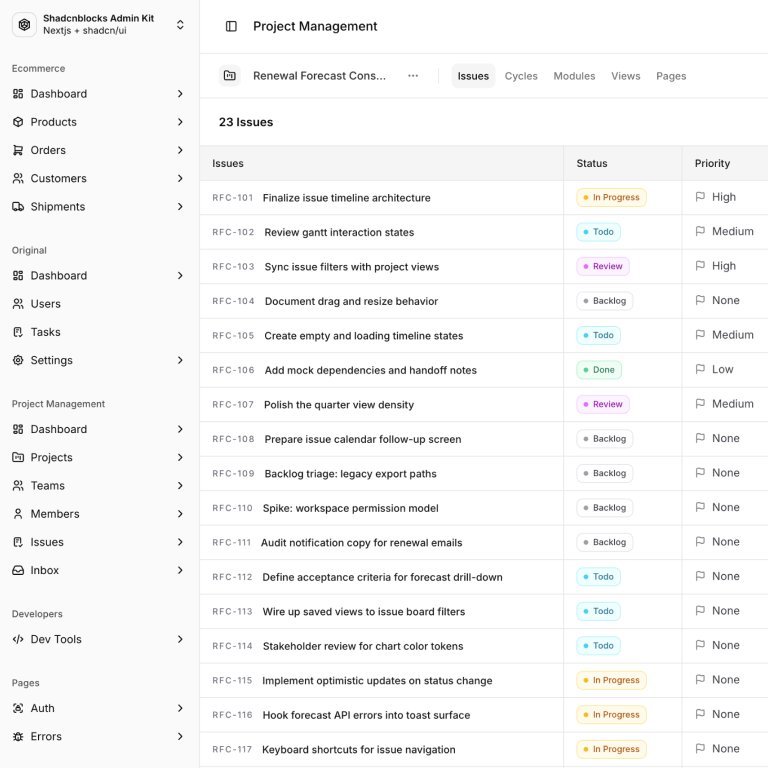The height and width of the screenshot is (768, 768).
Task: Click the Project Management Dashboard grid icon
Action: [18, 429]
